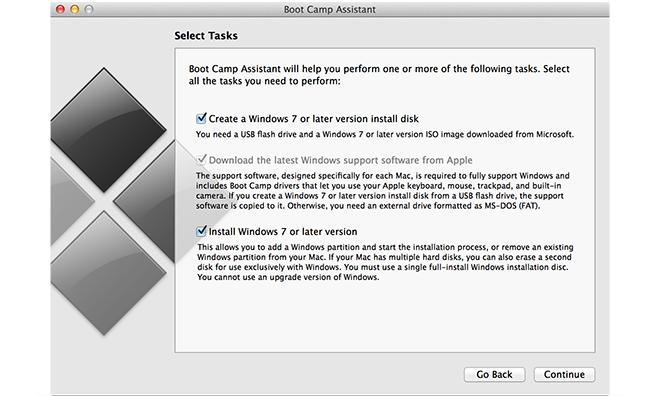Minimize window with the yellow button
This screenshot has height=396, width=660.
click(75, 9)
